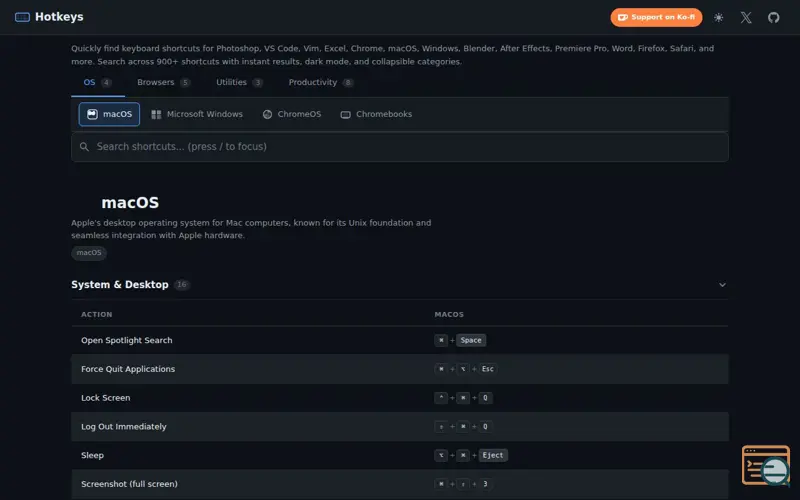Click Q key badge in Lock Screen row
The height and width of the screenshot is (500, 800).
(485, 398)
